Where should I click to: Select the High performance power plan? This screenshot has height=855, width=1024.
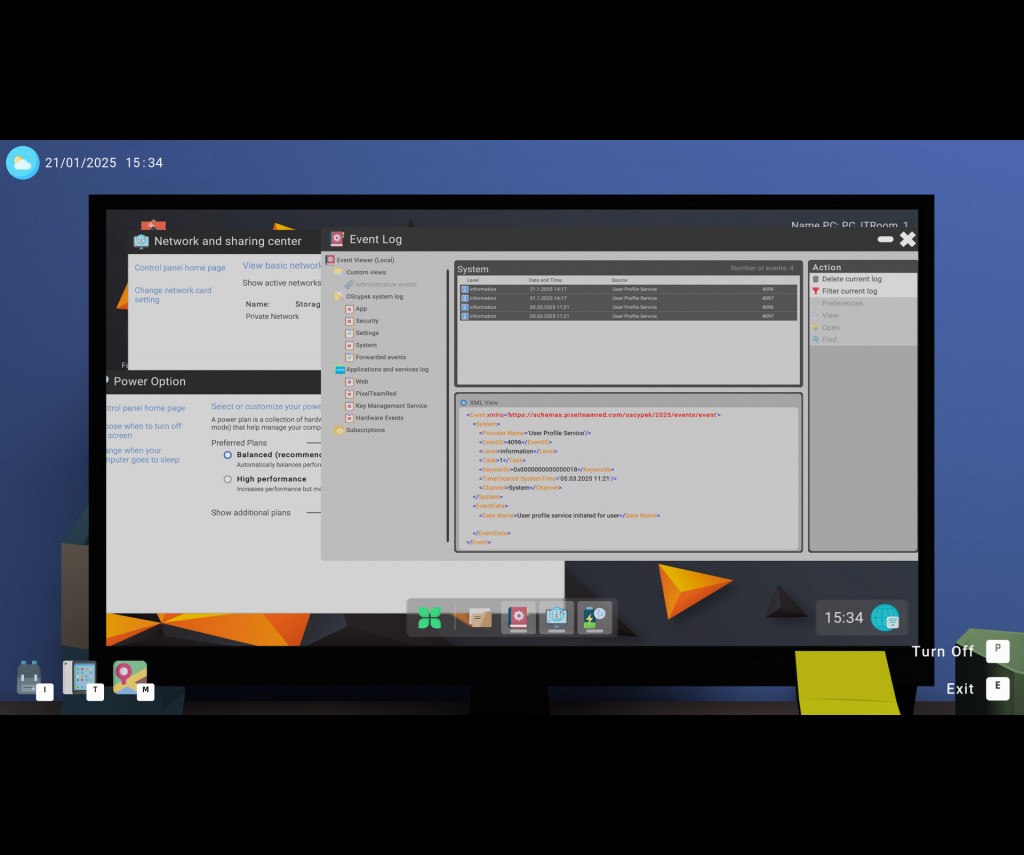(228, 479)
